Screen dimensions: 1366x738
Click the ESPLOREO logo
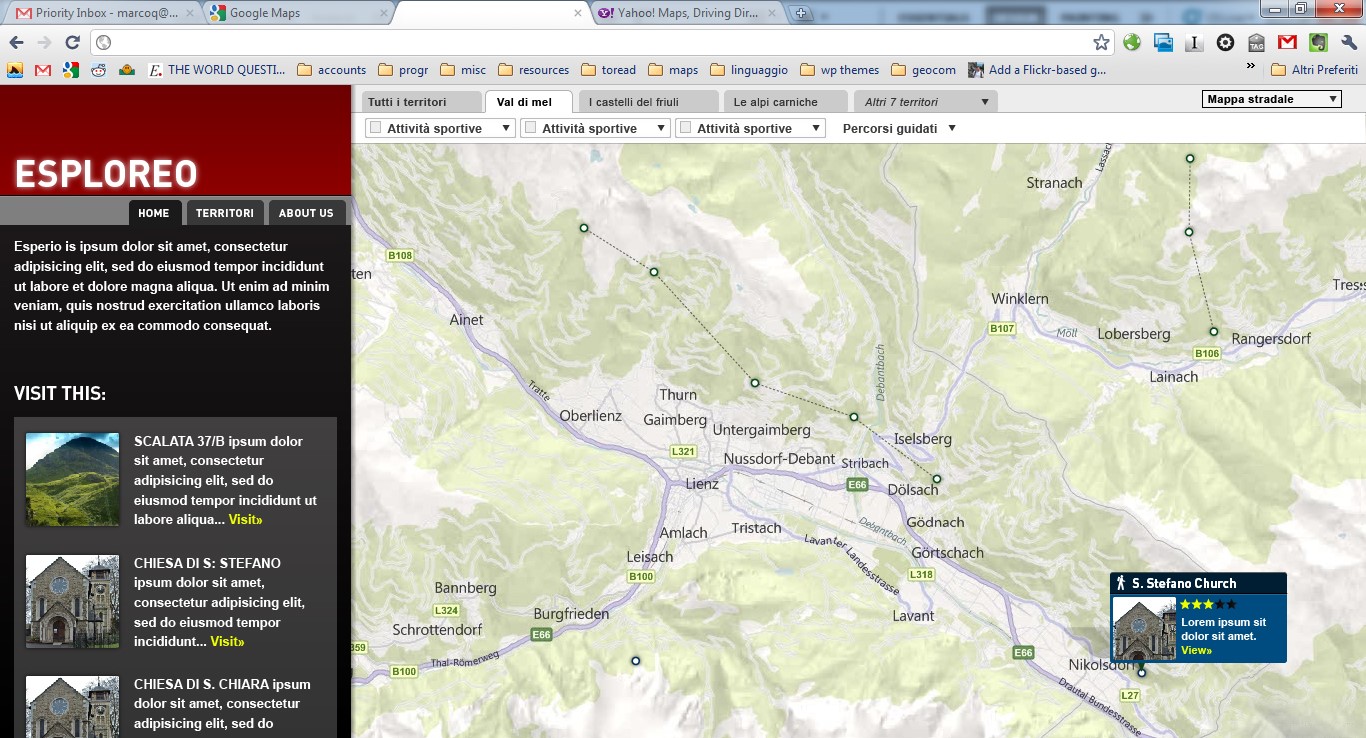pos(106,174)
